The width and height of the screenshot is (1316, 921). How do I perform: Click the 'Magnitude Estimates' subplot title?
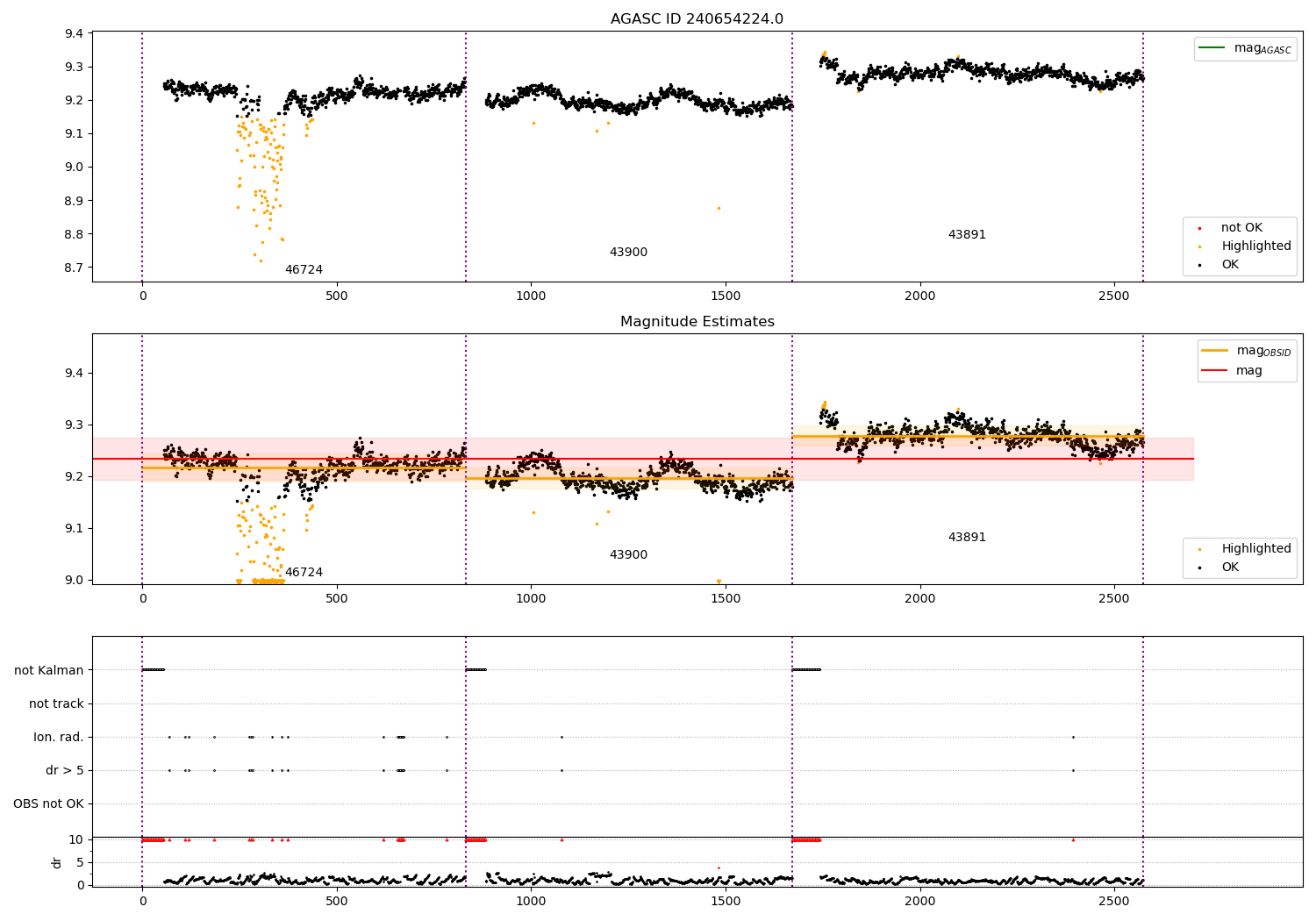click(x=697, y=322)
